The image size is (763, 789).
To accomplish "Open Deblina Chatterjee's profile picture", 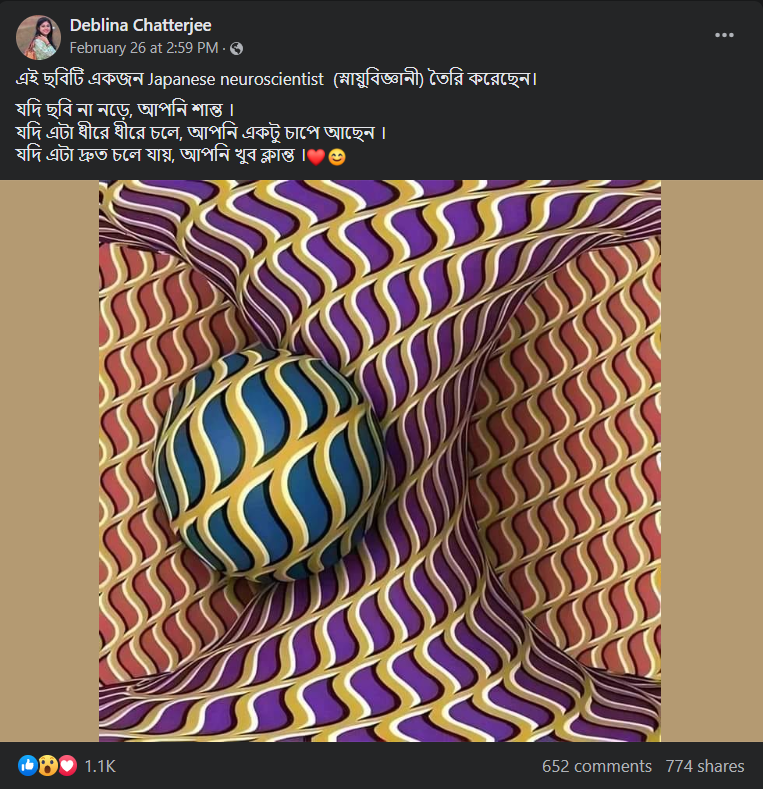I will pyautogui.click(x=37, y=37).
